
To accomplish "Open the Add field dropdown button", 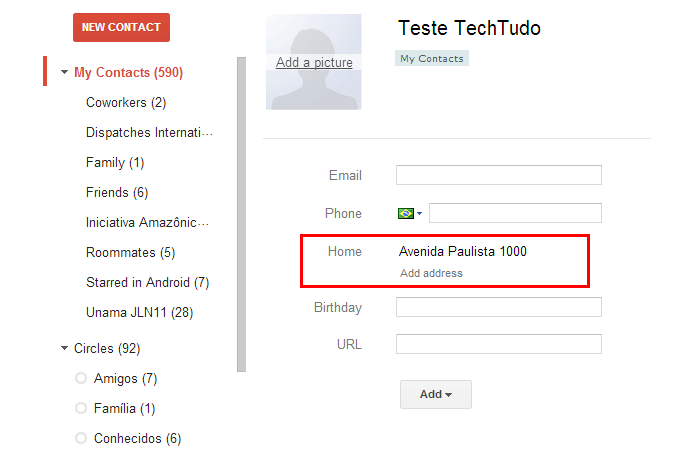I will pos(436,394).
